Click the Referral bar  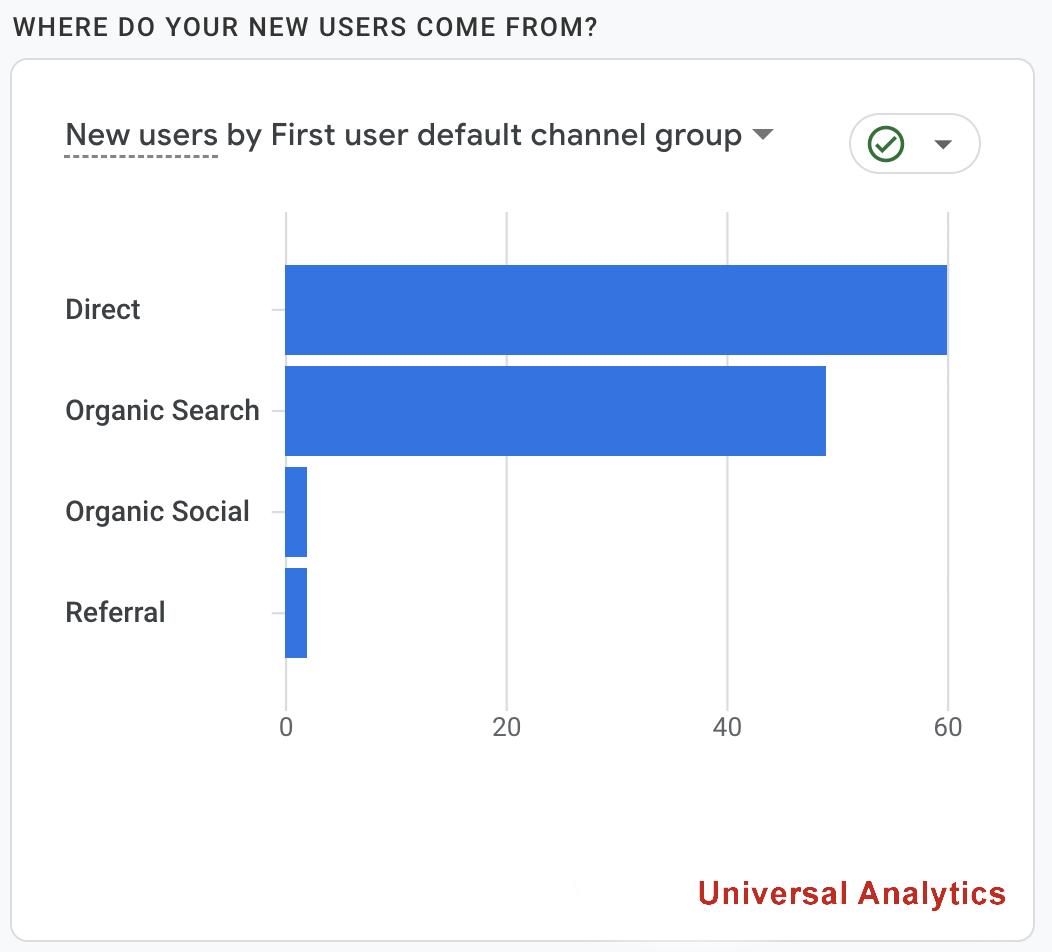click(x=296, y=613)
